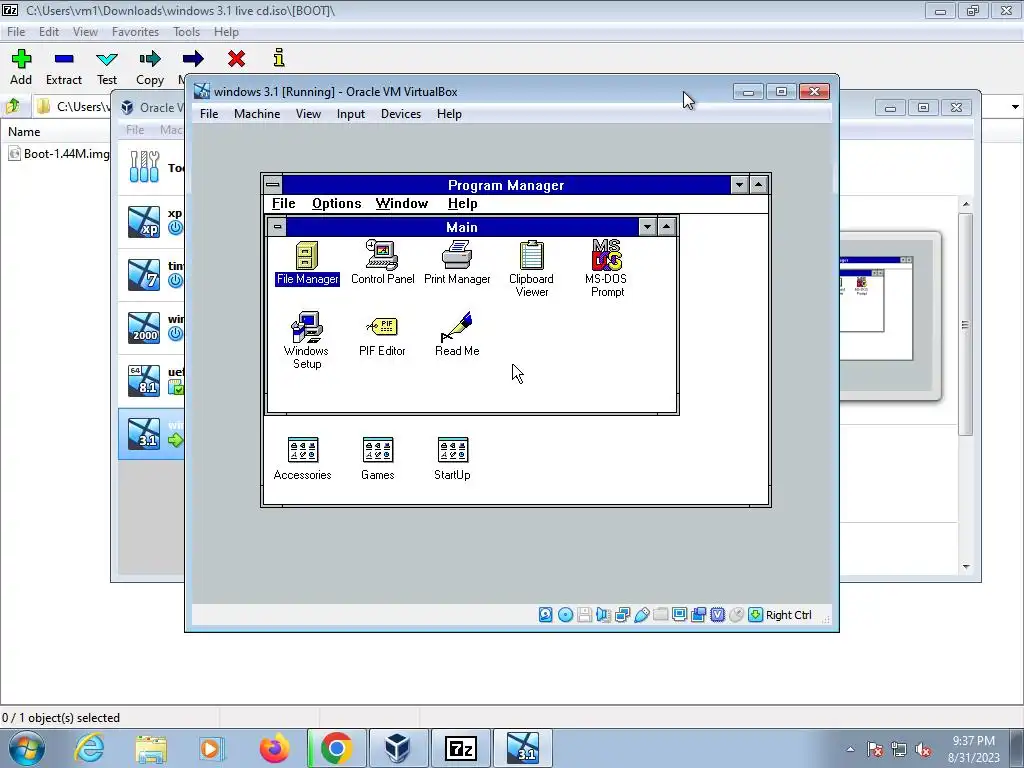This screenshot has height=768, width=1024.
Task: Select the Accessories program group icon
Action: pyautogui.click(x=302, y=458)
